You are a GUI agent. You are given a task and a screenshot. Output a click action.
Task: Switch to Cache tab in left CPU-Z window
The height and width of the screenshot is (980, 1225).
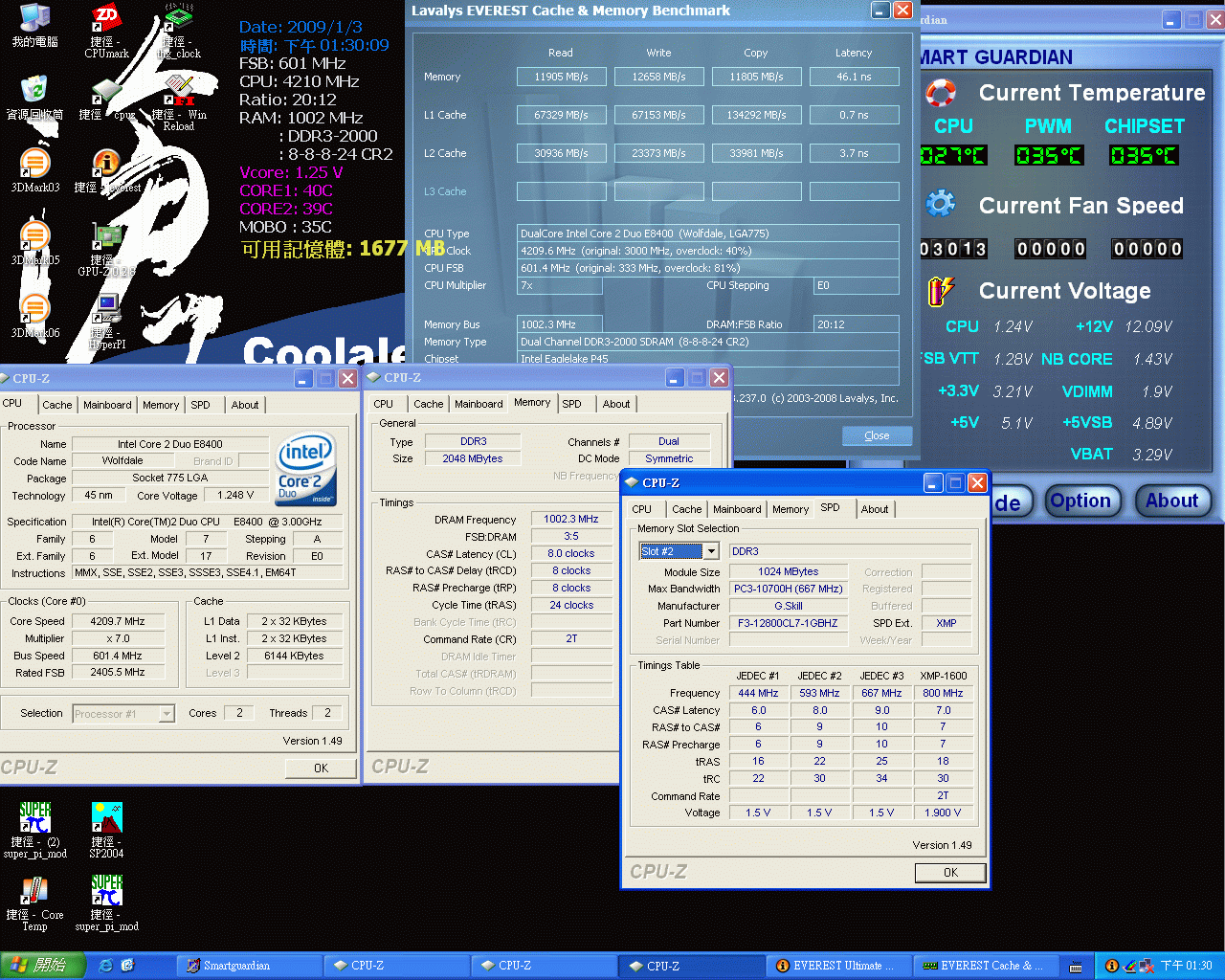click(57, 405)
